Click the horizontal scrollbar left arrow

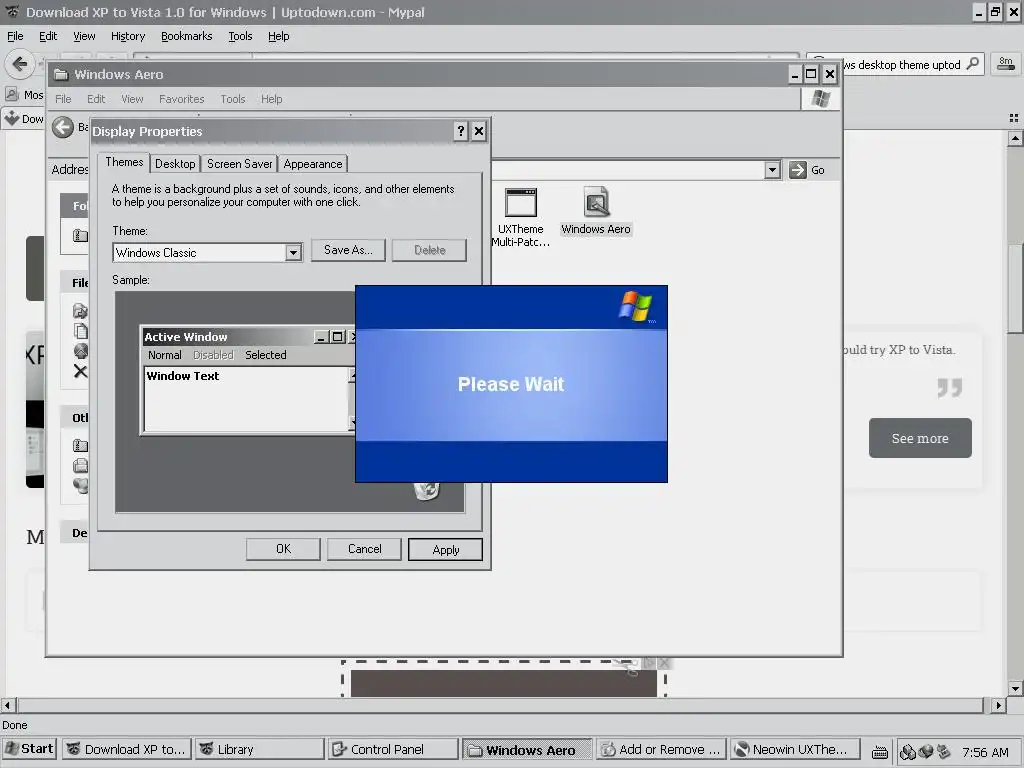pyautogui.click(x=8, y=705)
